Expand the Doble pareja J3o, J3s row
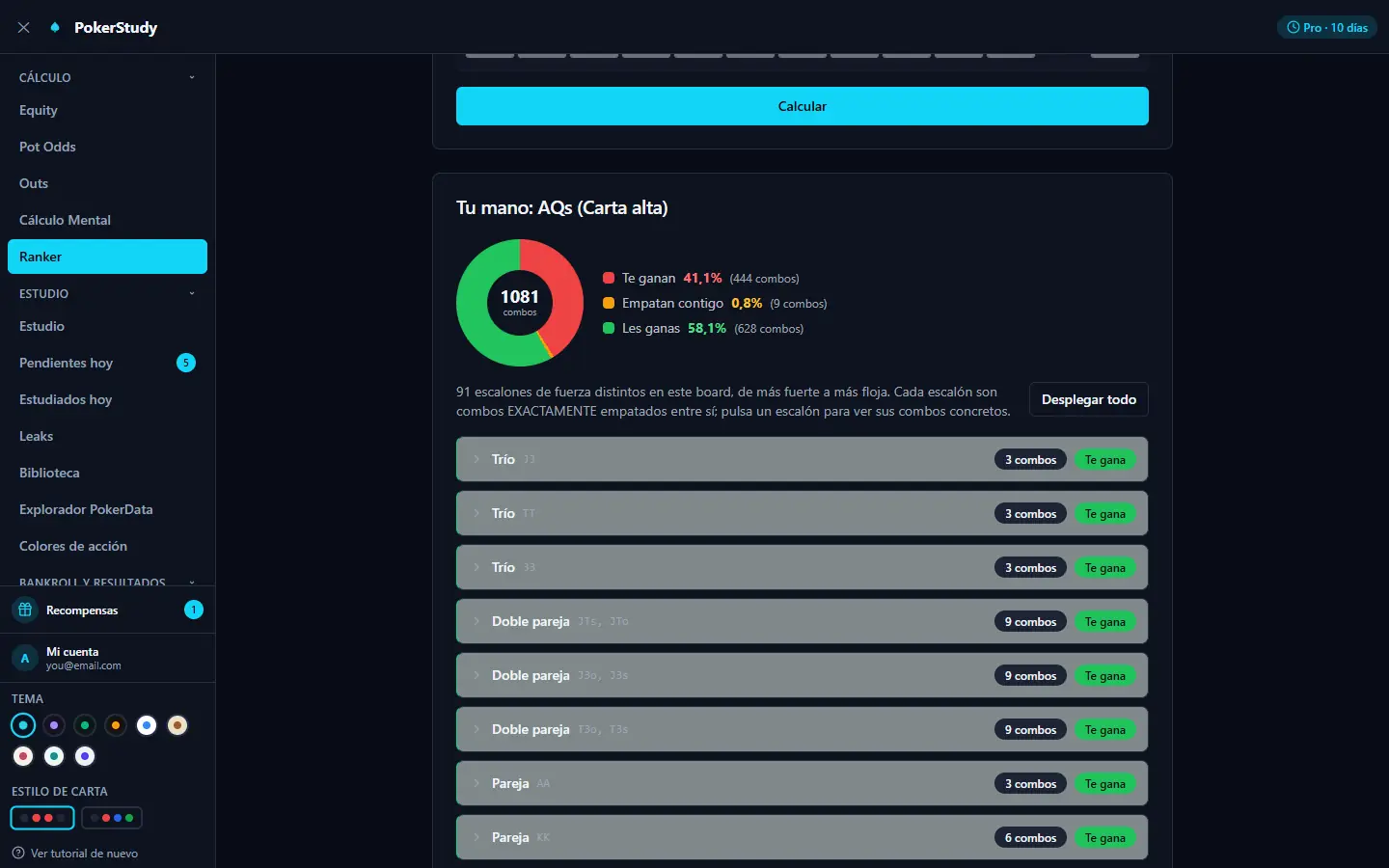Screen dimensions: 1389x868 (x=802, y=675)
